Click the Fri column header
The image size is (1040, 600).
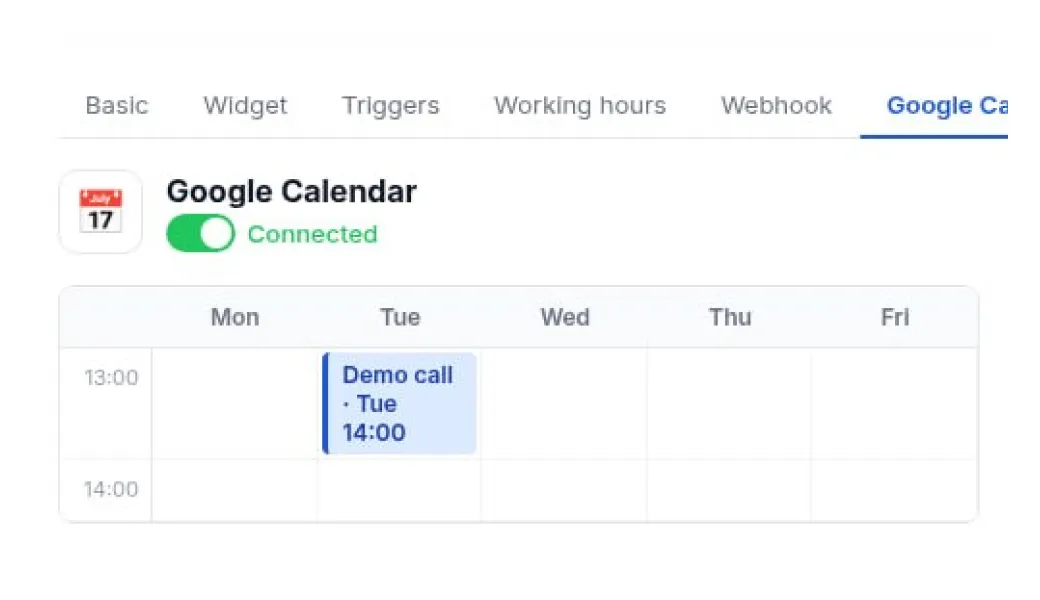[x=895, y=317]
